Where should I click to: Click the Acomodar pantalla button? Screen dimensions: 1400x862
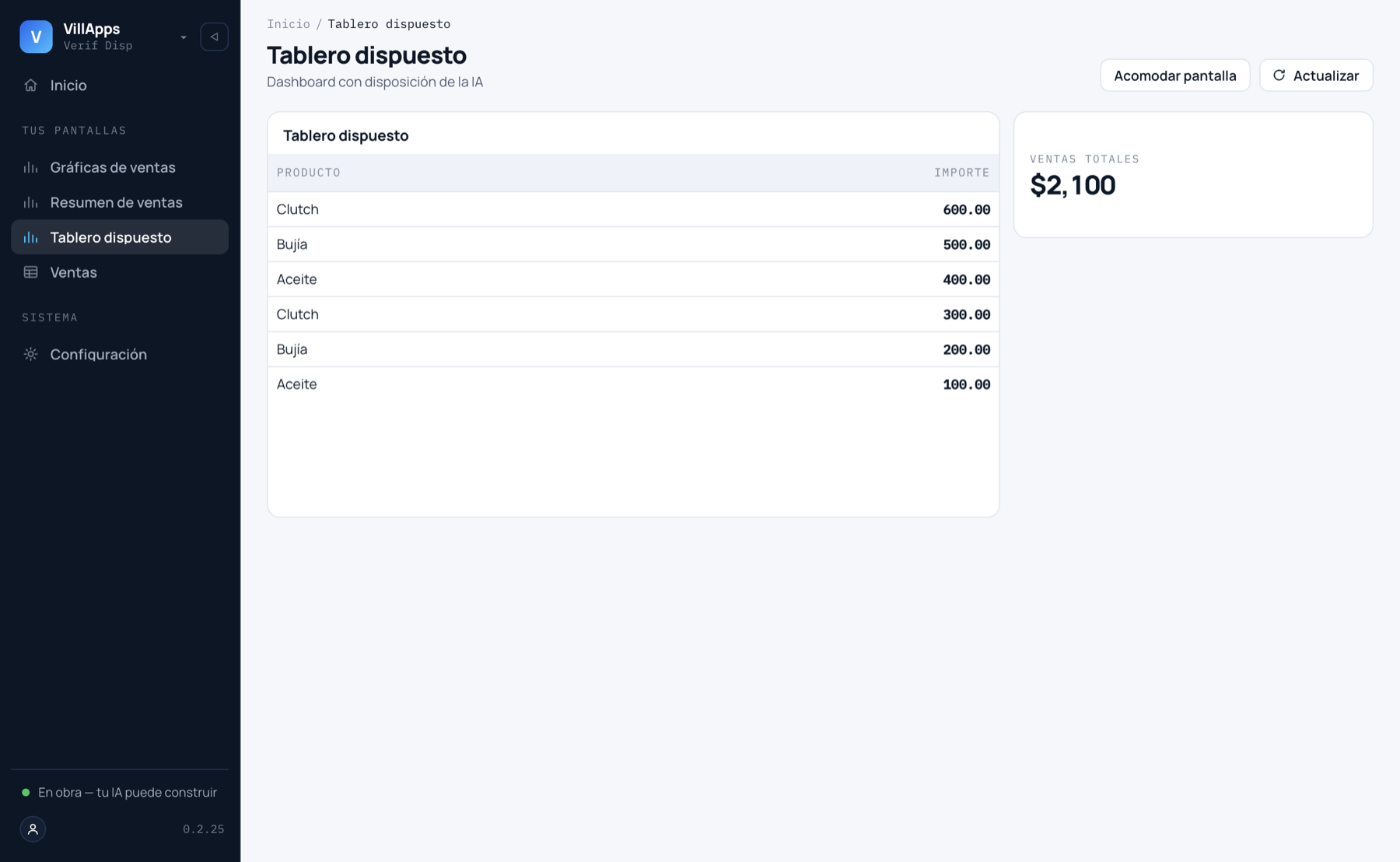(x=1174, y=75)
